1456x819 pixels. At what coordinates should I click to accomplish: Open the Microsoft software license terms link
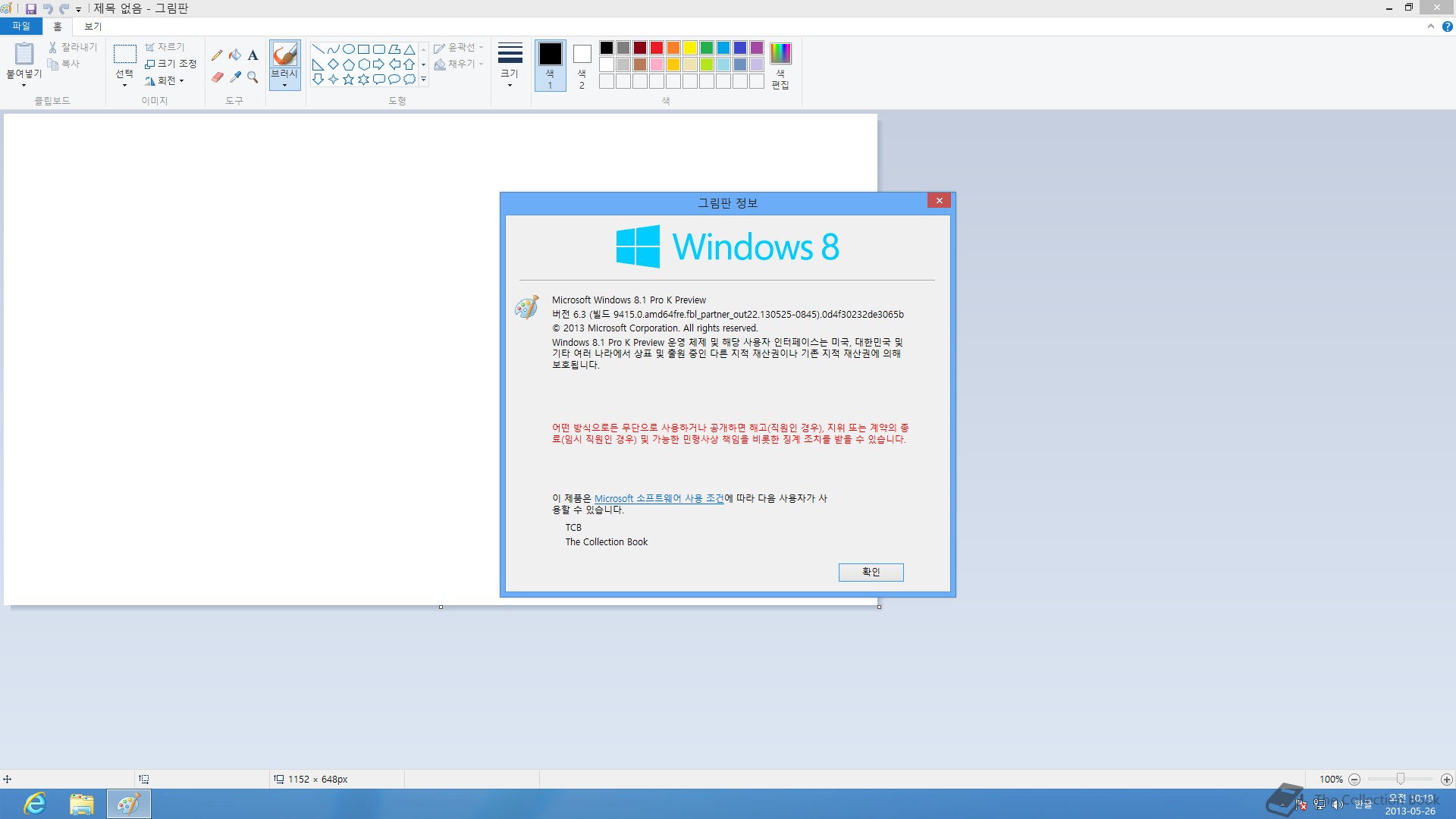coord(659,498)
